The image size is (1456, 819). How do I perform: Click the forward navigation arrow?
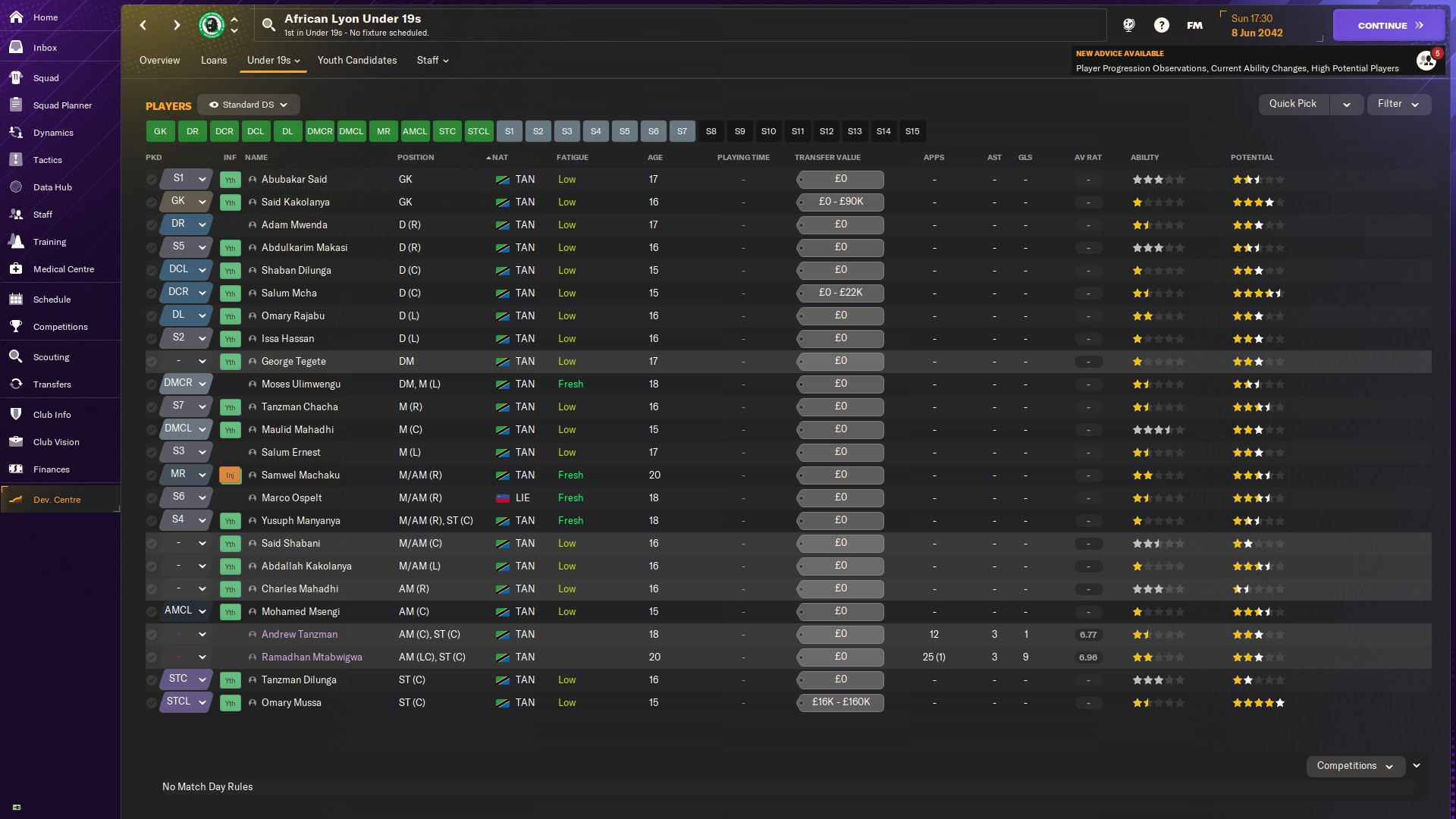click(x=177, y=25)
